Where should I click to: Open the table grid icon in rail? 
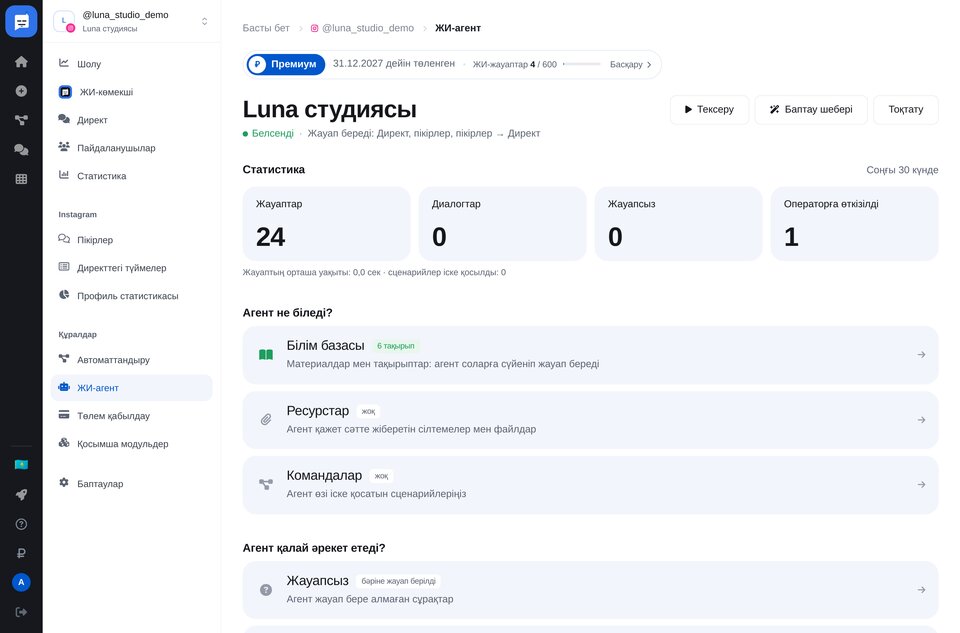click(x=21, y=179)
